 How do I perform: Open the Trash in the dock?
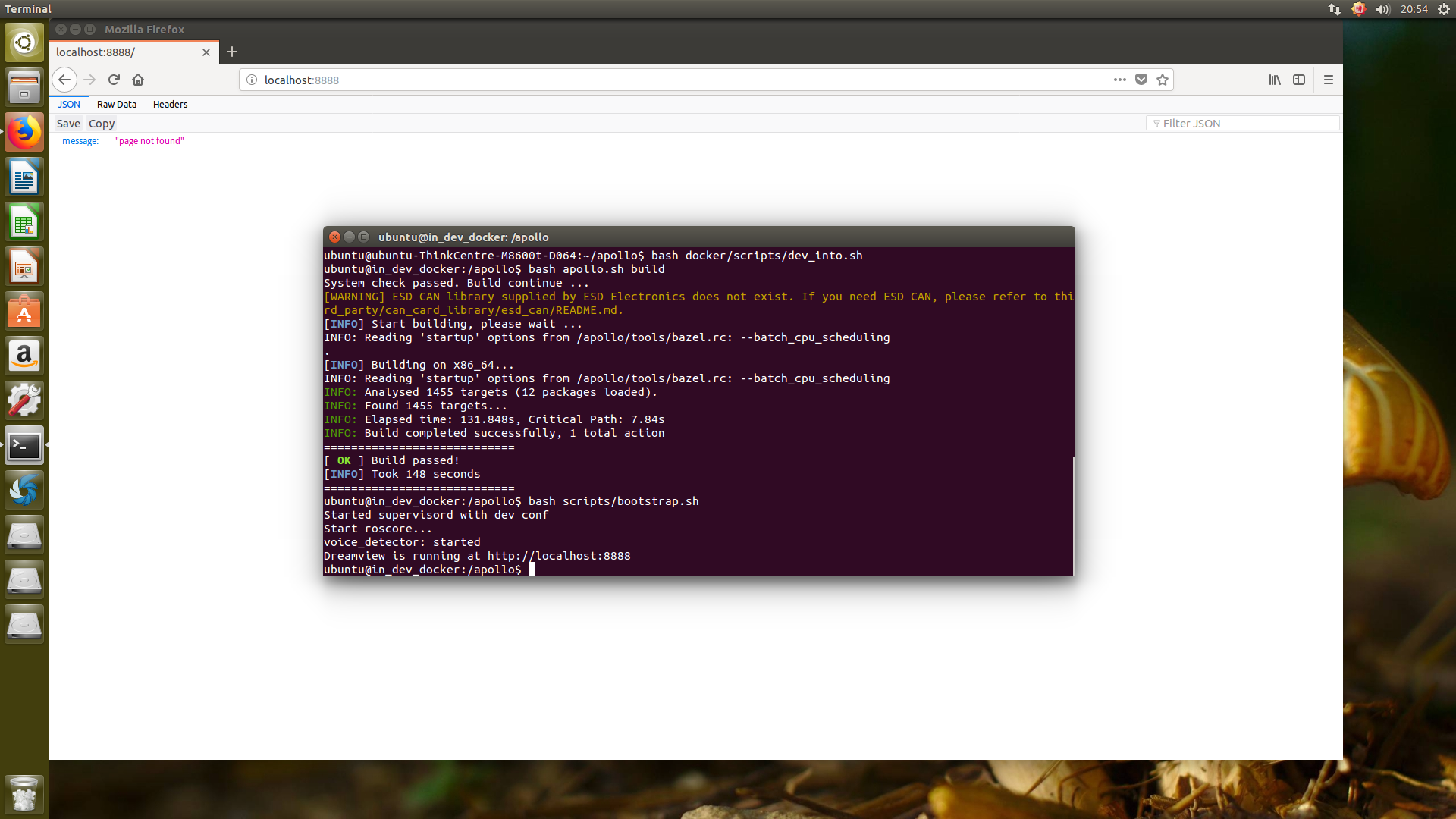[x=24, y=794]
